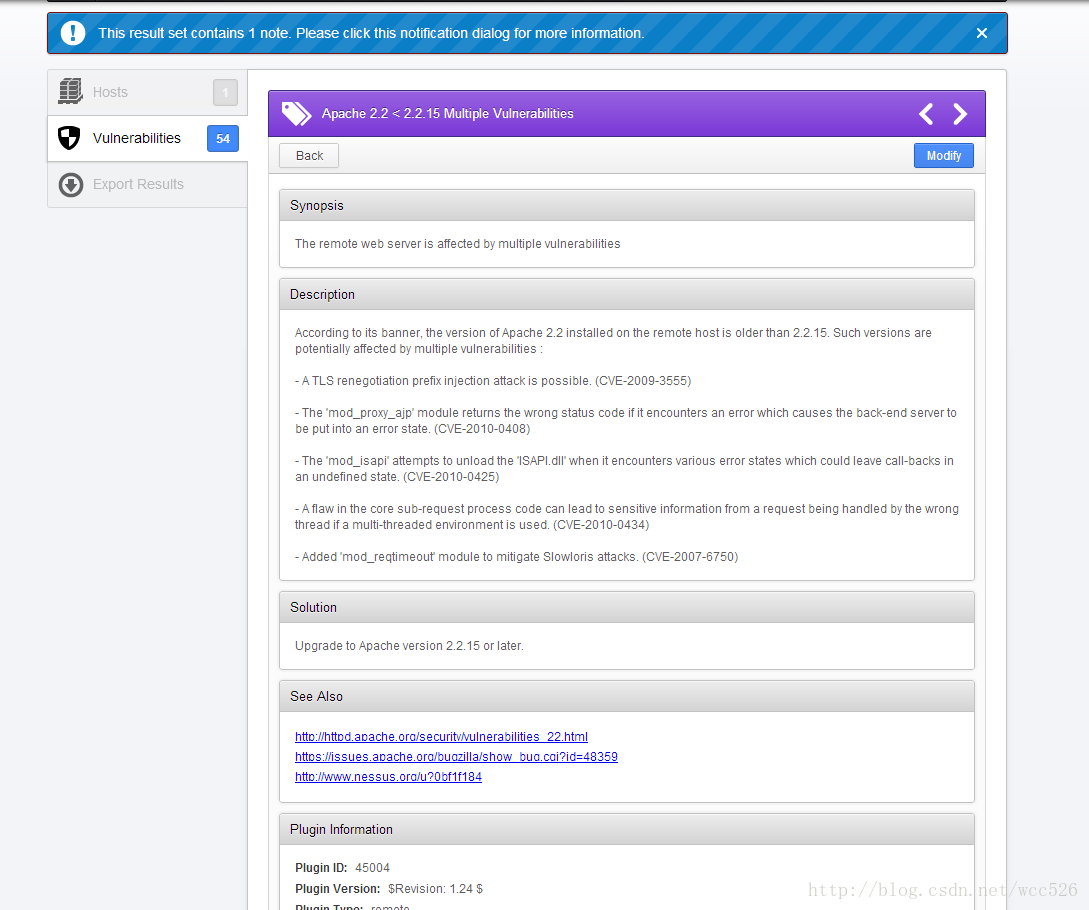Screen dimensions: 1089x910
Task: Click the exclamation notification icon
Action: coord(73,33)
